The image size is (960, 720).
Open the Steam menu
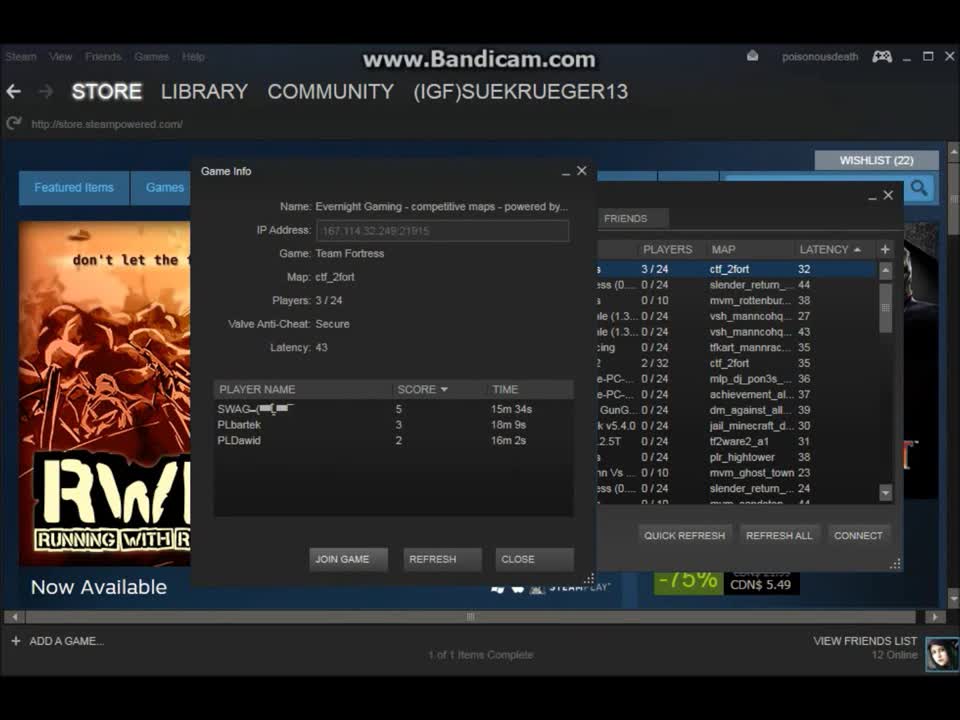(x=21, y=56)
